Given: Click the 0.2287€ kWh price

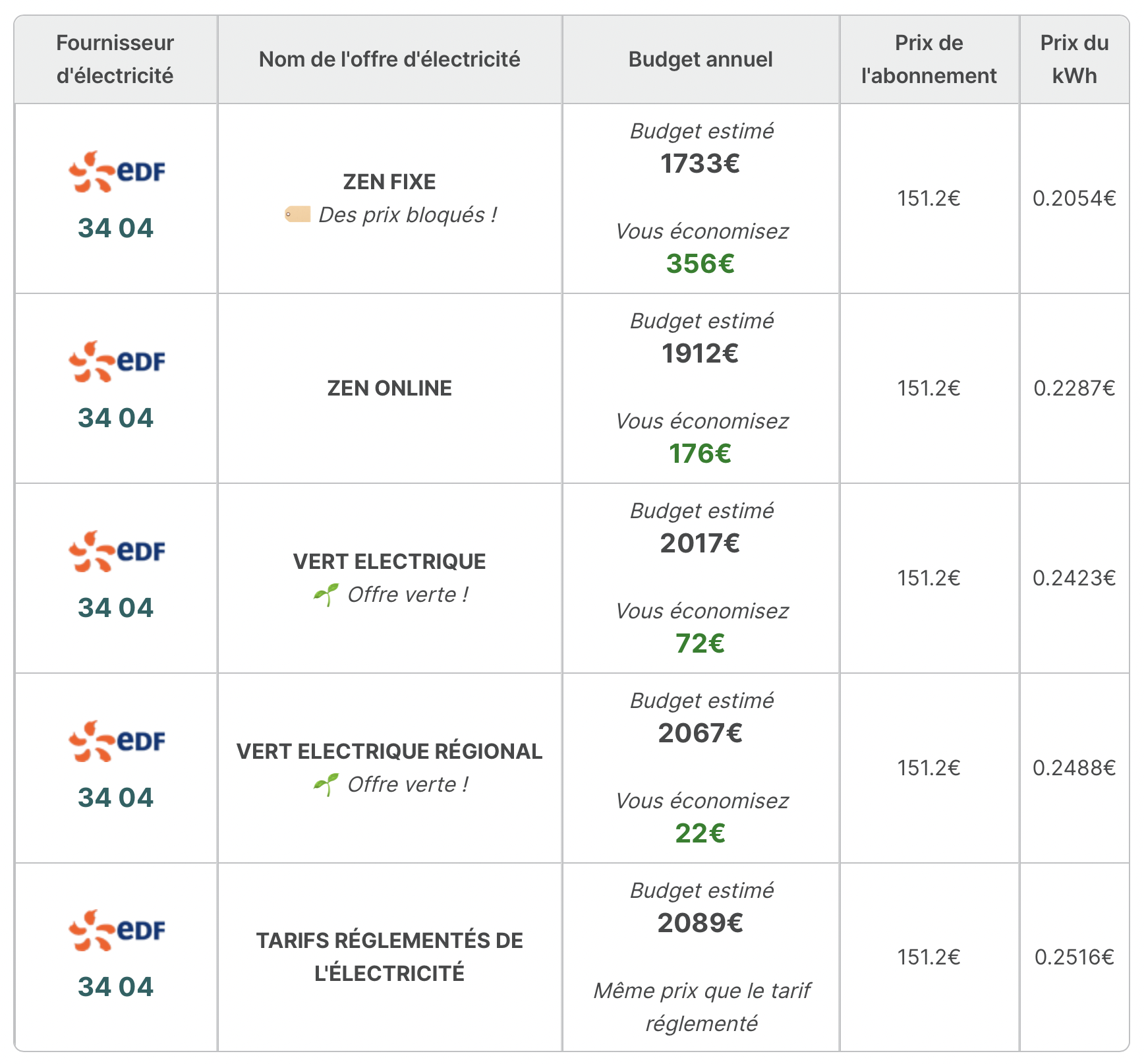Looking at the screenshot, I should 1074,388.
